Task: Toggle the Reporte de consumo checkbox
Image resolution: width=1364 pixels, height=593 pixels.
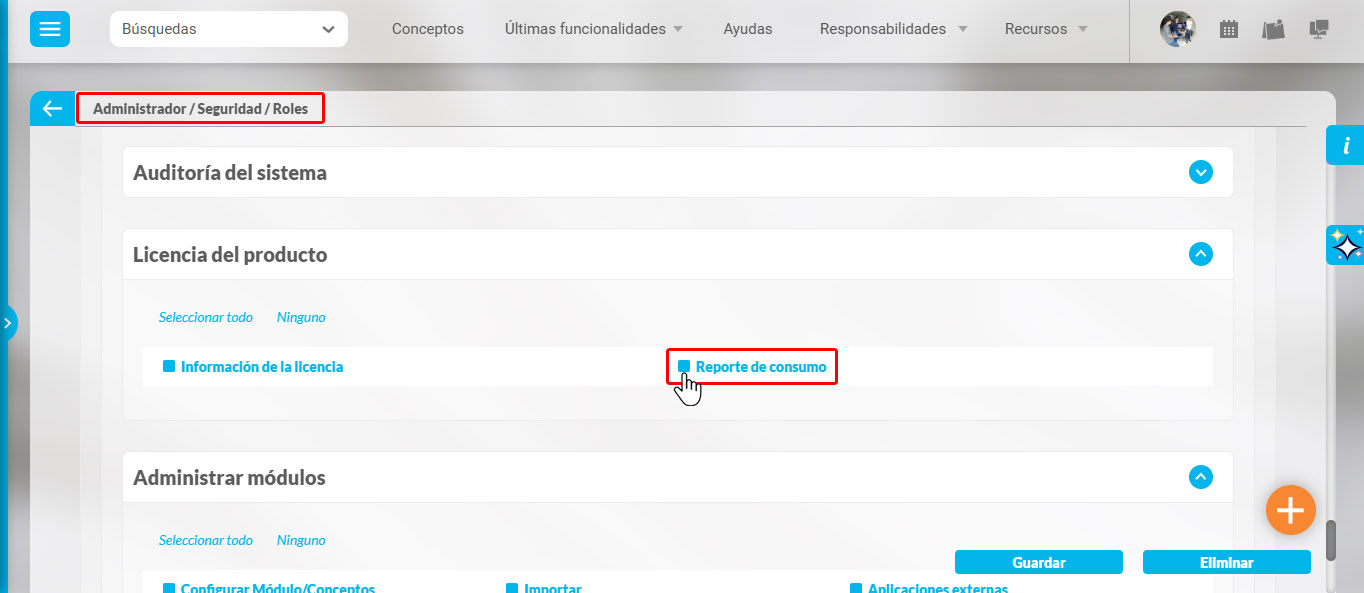Action: 684,367
